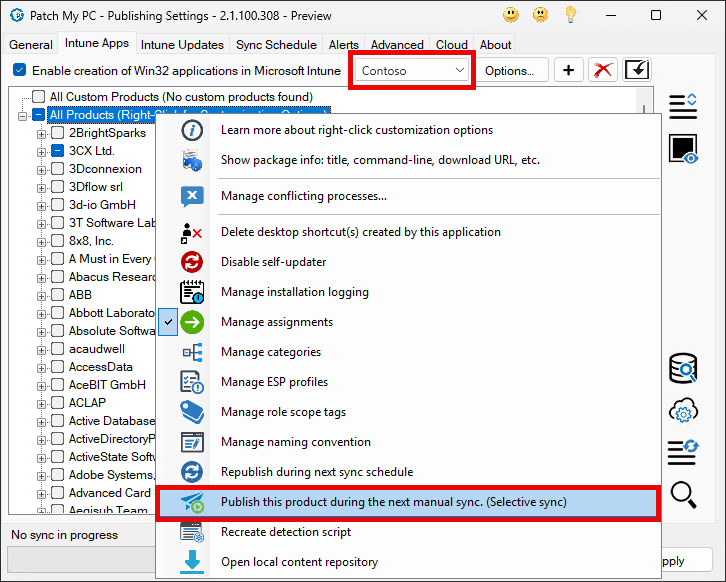
Task: Click the blue role scope tags icon
Action: click(x=192, y=412)
